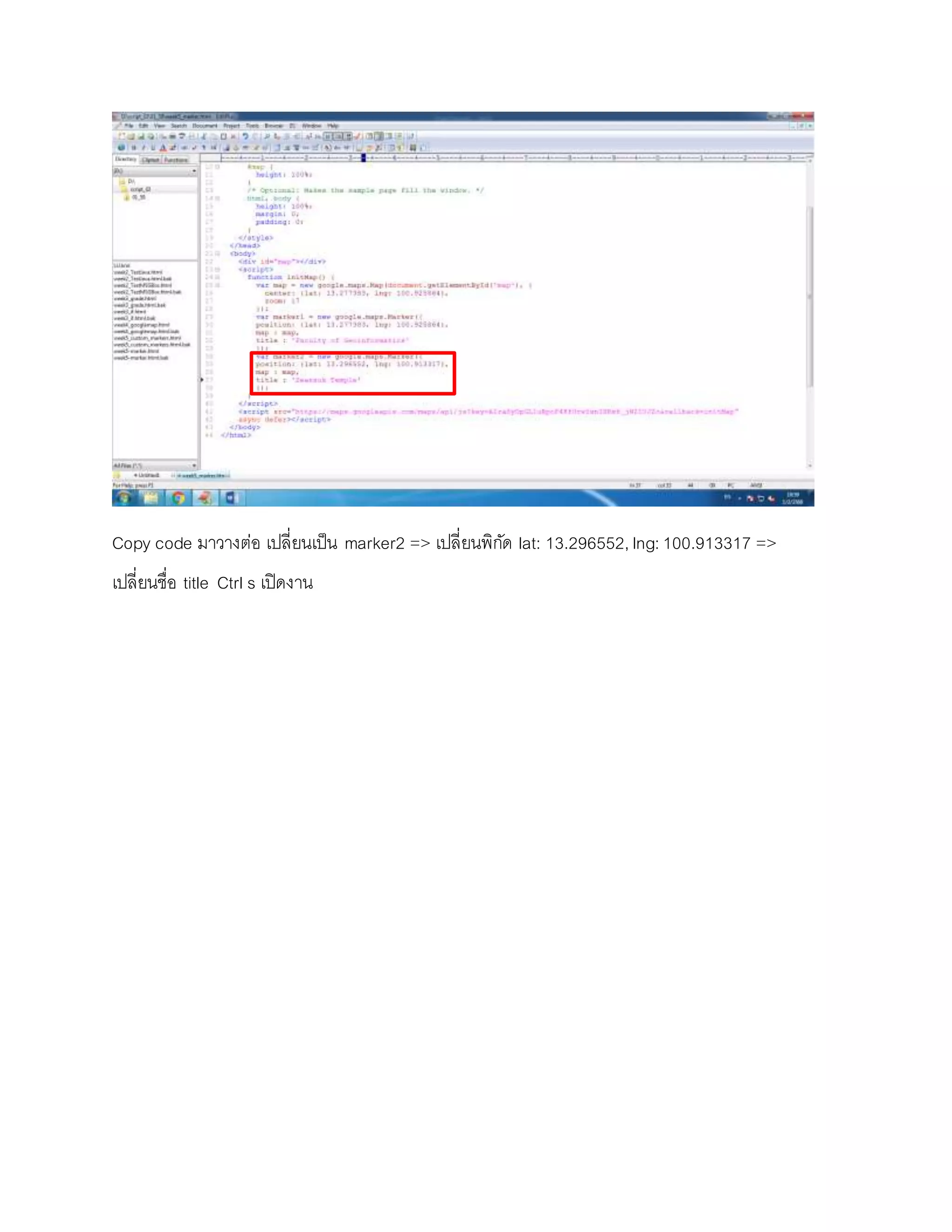
Task: Select week3_if.html in file list
Action: [130, 311]
